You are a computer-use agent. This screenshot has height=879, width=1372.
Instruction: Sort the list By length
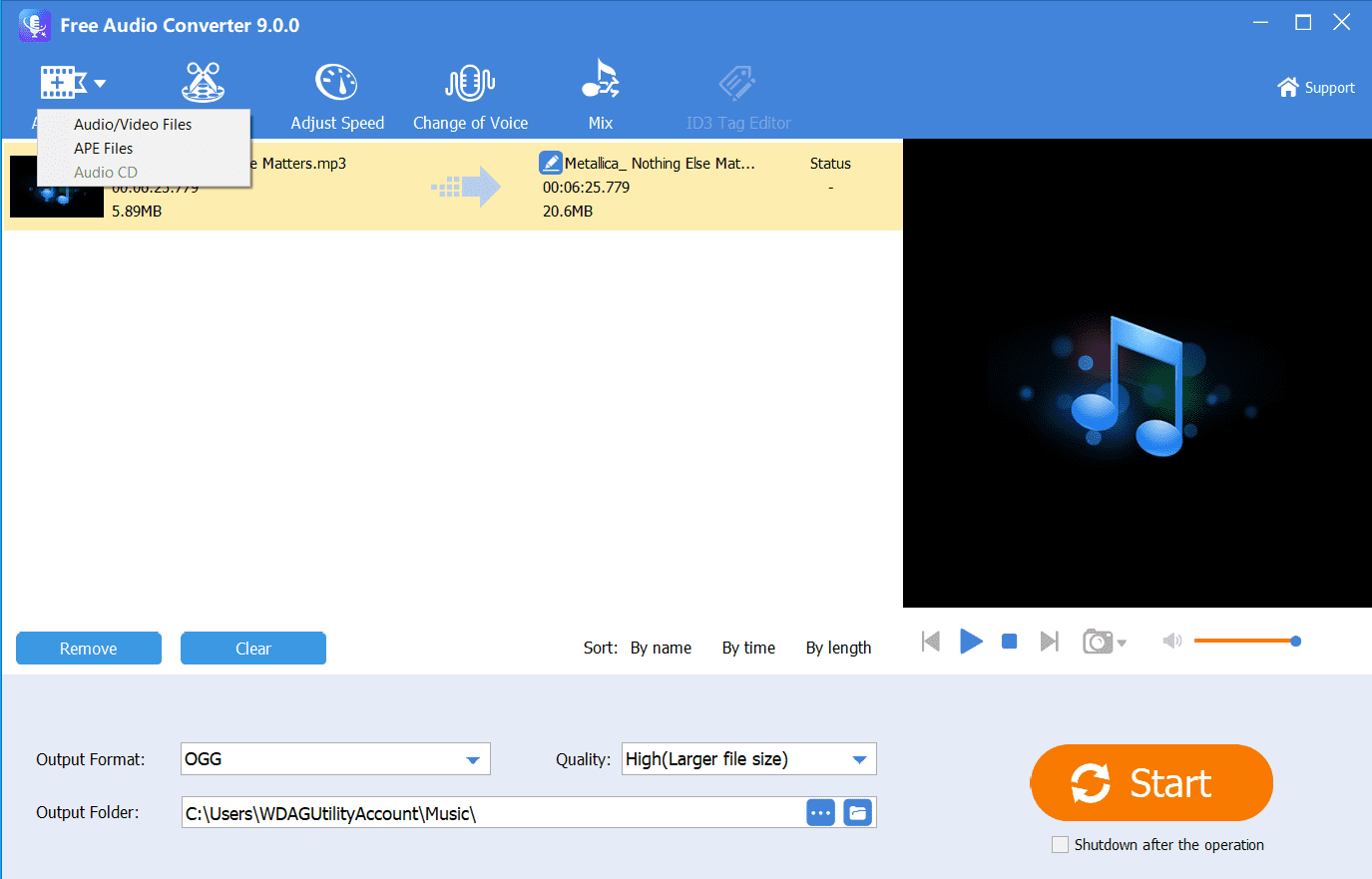click(x=838, y=648)
